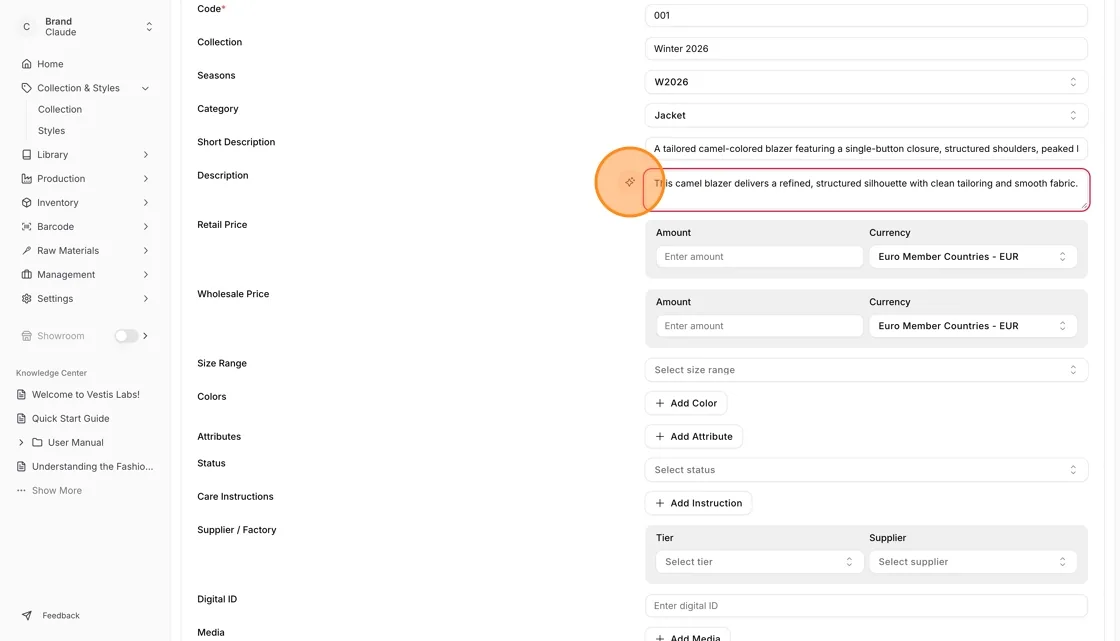
Task: Click the Library book icon
Action: 26,154
